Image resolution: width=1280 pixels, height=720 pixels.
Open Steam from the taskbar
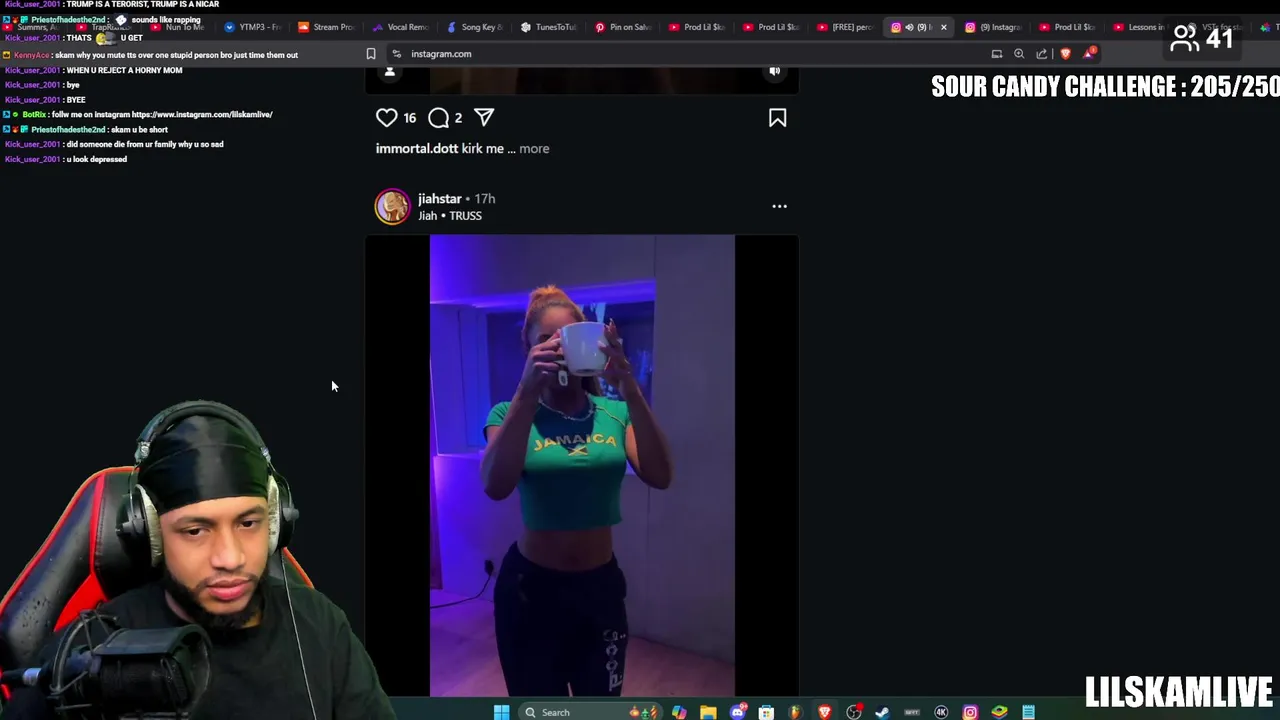(x=882, y=712)
